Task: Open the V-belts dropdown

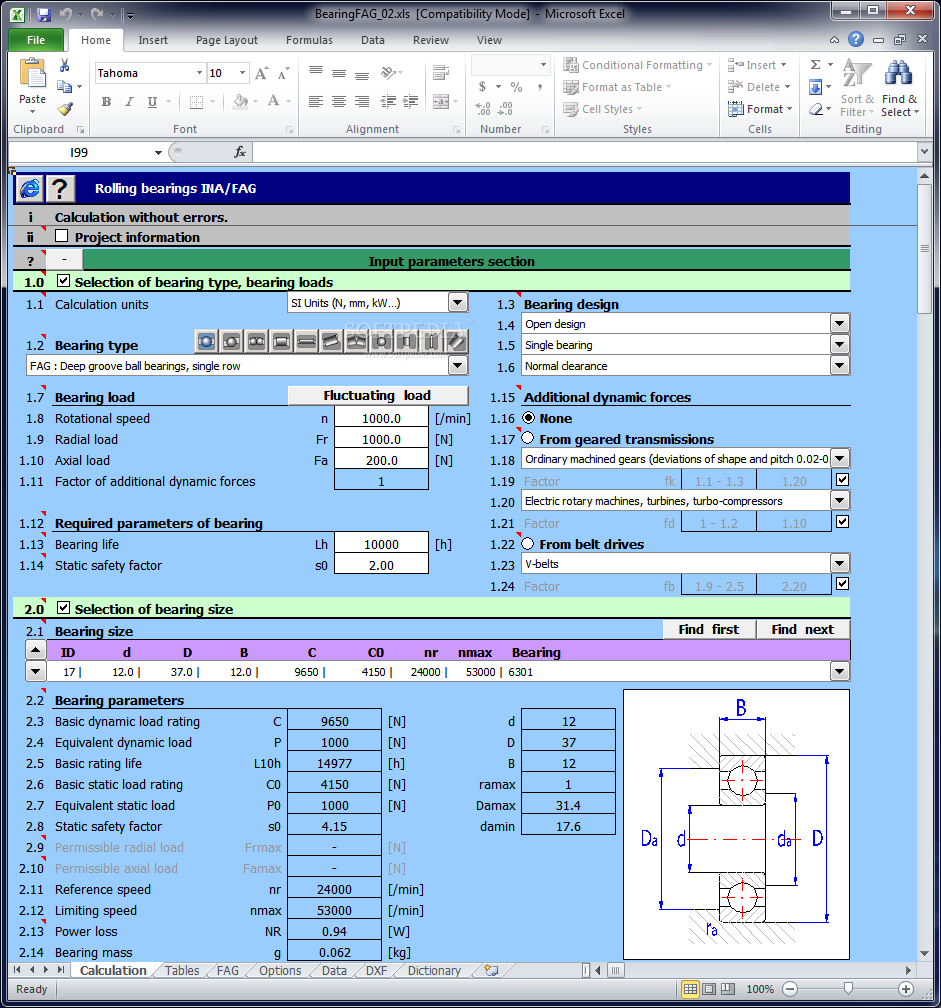Action: click(x=840, y=564)
